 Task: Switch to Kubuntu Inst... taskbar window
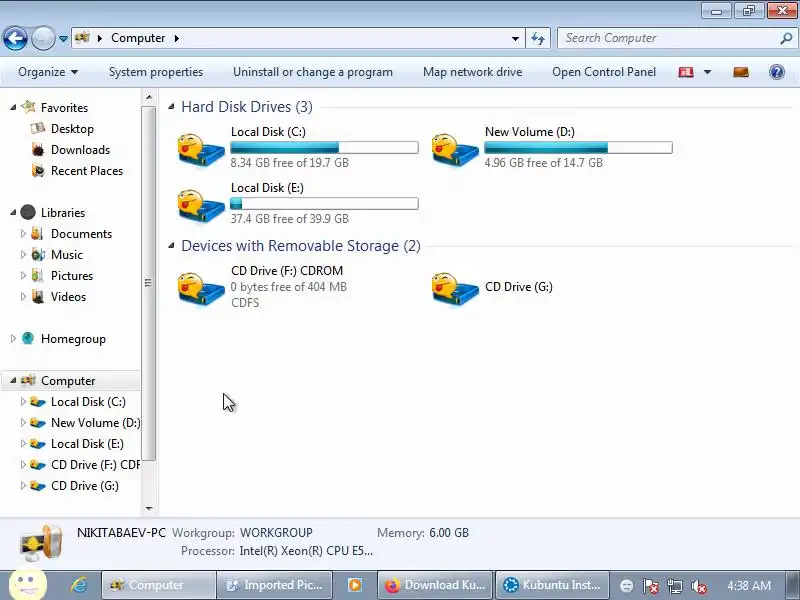coord(552,585)
